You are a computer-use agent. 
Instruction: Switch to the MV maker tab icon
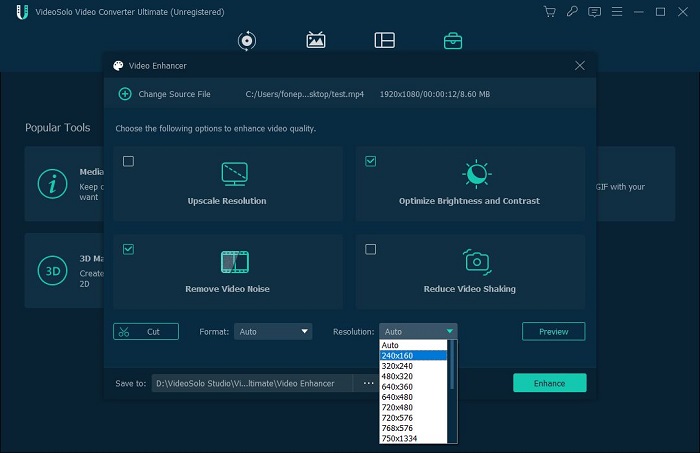(316, 40)
